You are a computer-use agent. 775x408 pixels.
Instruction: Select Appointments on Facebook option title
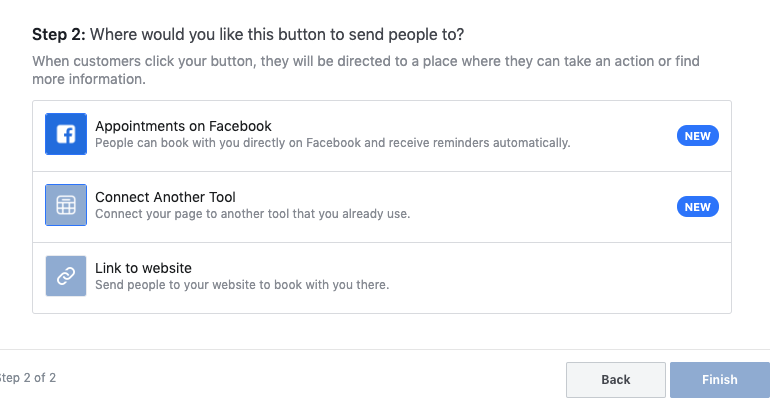click(x=183, y=126)
